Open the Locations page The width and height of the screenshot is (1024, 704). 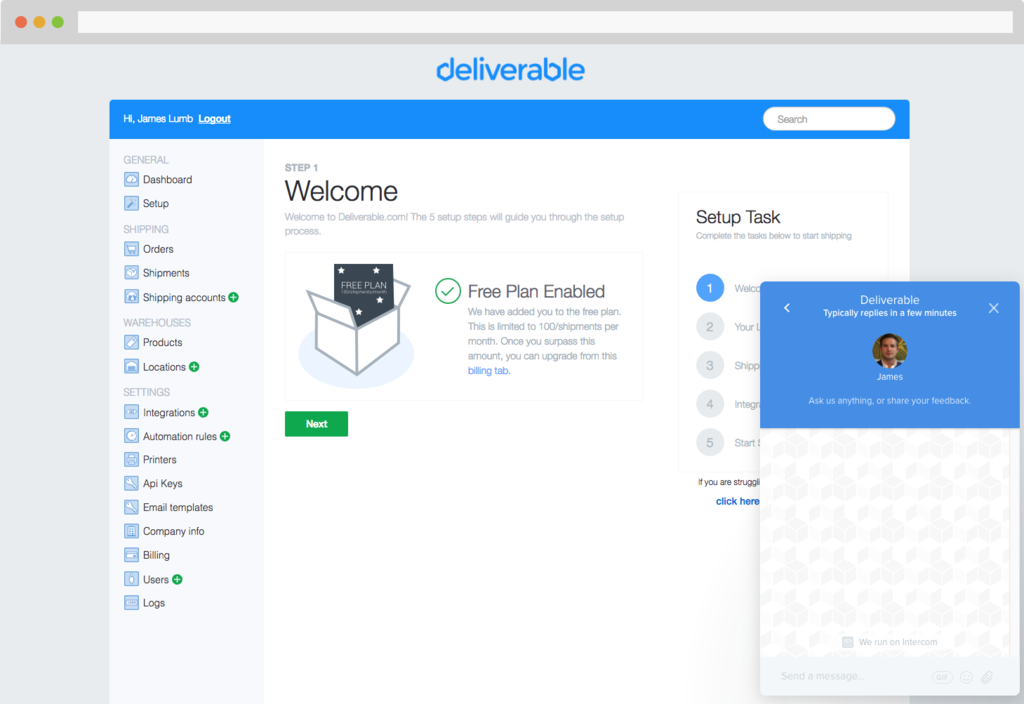click(164, 367)
